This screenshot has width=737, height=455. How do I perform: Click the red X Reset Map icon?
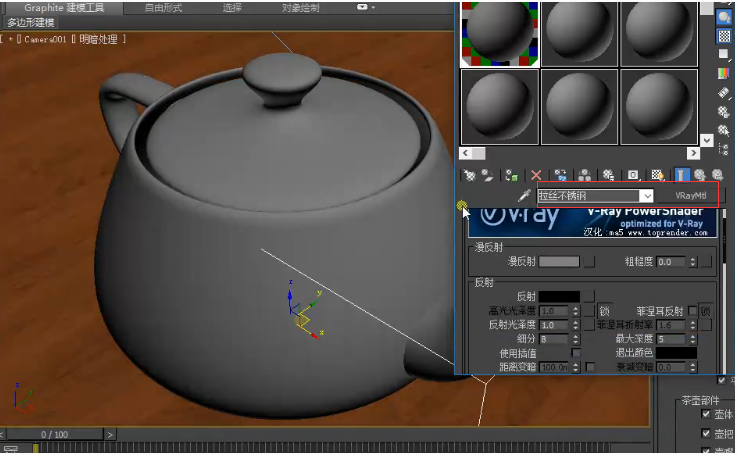click(536, 175)
